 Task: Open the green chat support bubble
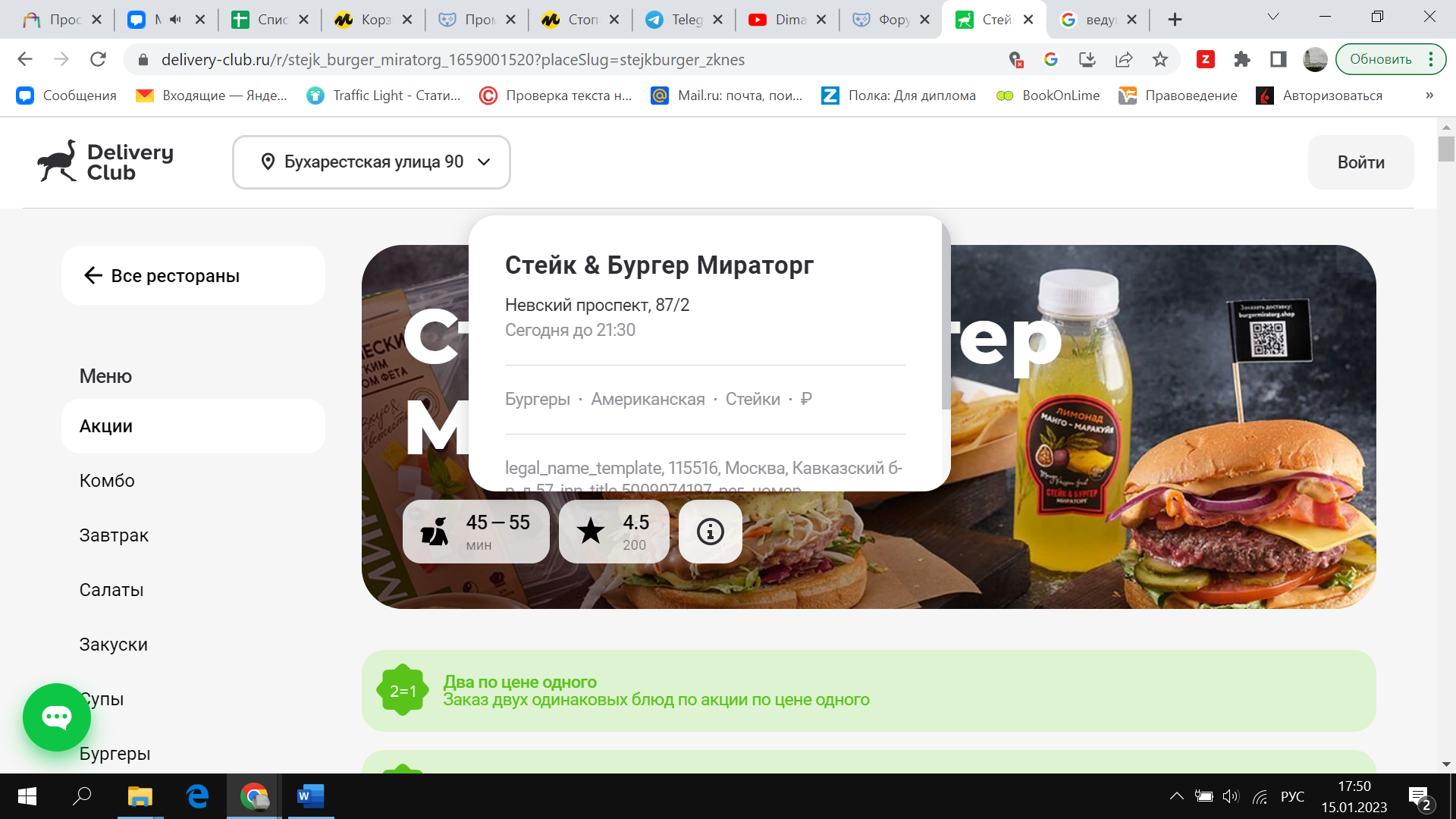click(57, 717)
